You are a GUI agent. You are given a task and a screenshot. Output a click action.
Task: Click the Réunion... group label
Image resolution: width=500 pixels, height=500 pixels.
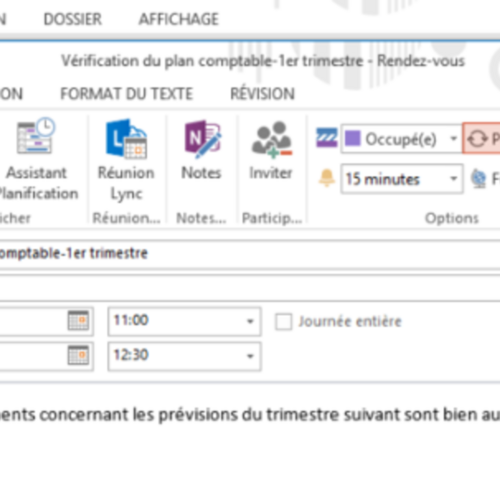[x=127, y=218]
